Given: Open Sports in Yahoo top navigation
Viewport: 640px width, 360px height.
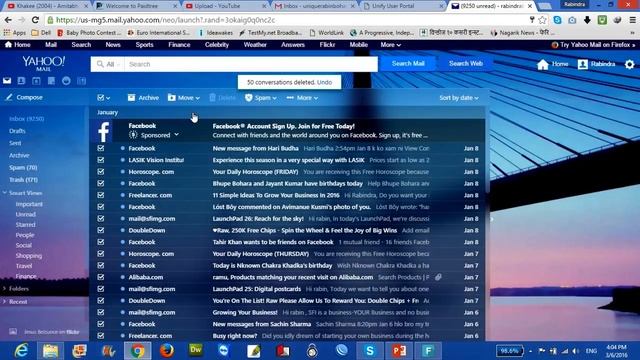Looking at the screenshot, I should click(144, 45).
